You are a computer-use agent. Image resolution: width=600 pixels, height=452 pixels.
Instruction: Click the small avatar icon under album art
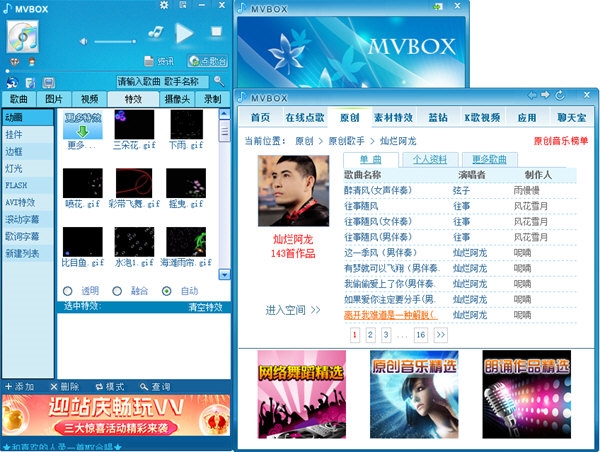[x=32, y=61]
